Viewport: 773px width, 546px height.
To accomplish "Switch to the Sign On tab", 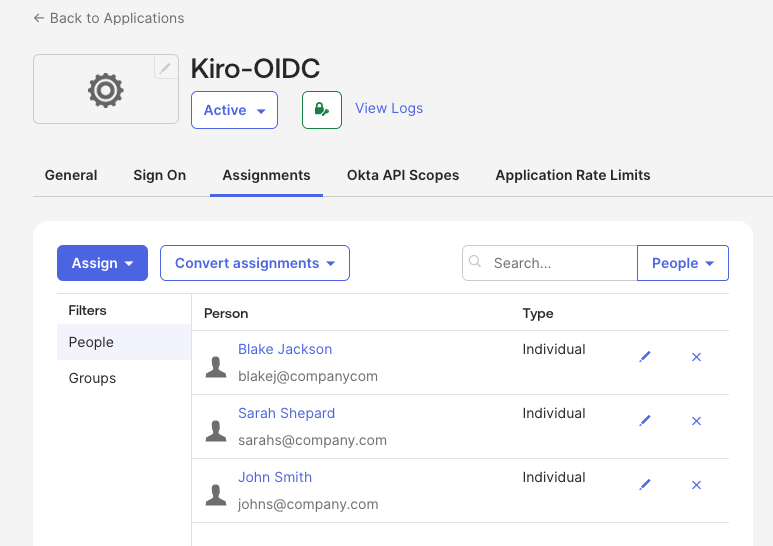I will [x=160, y=175].
